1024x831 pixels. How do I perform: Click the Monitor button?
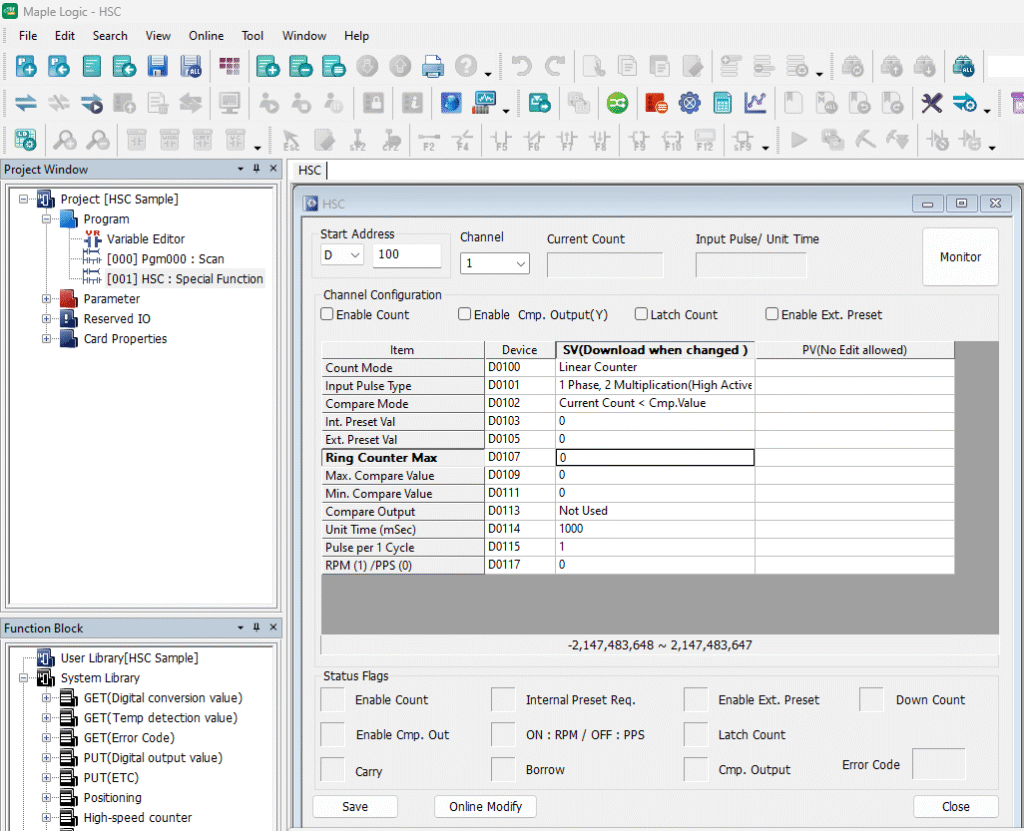pos(960,257)
